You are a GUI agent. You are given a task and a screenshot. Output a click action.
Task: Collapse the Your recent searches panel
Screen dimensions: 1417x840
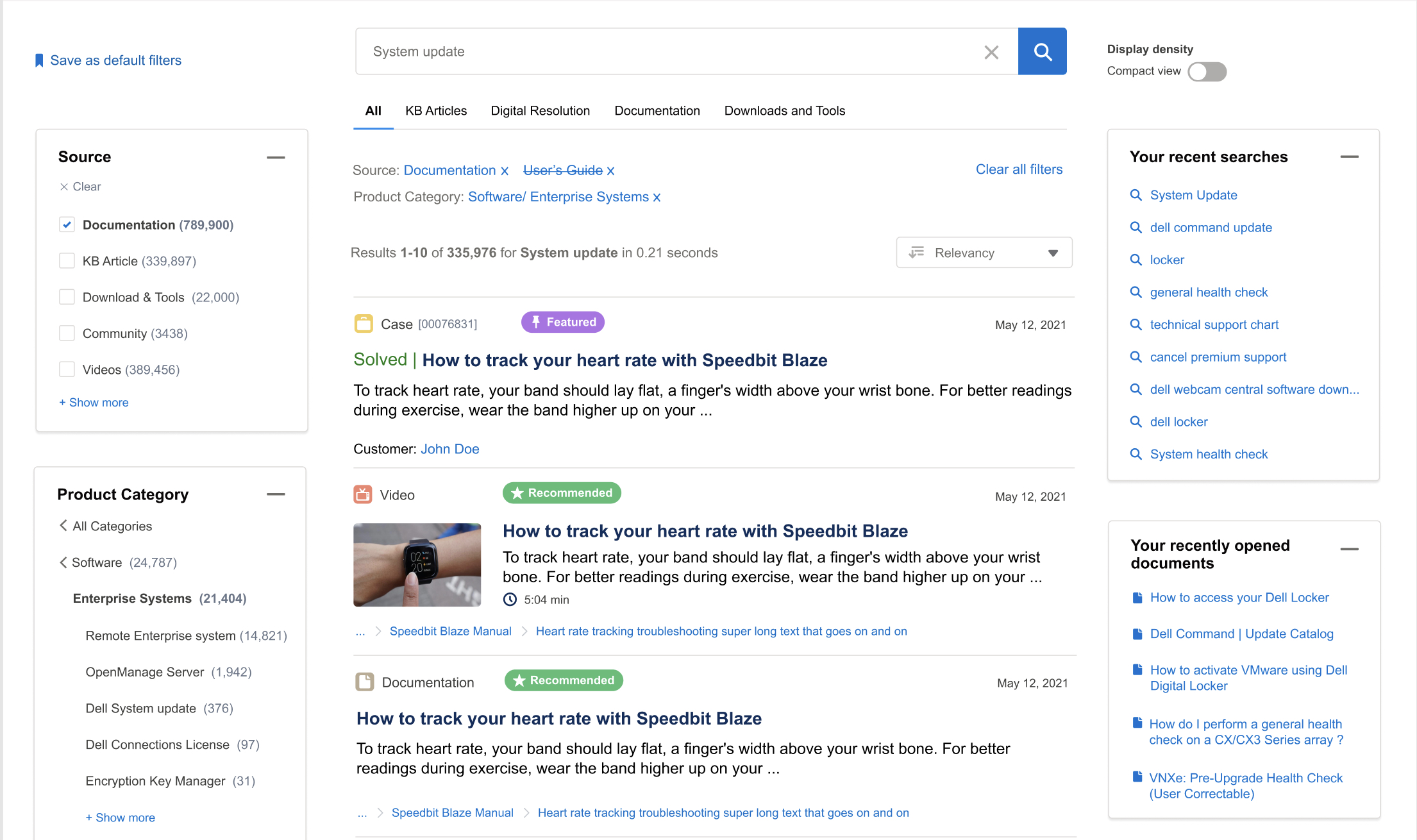1350,156
